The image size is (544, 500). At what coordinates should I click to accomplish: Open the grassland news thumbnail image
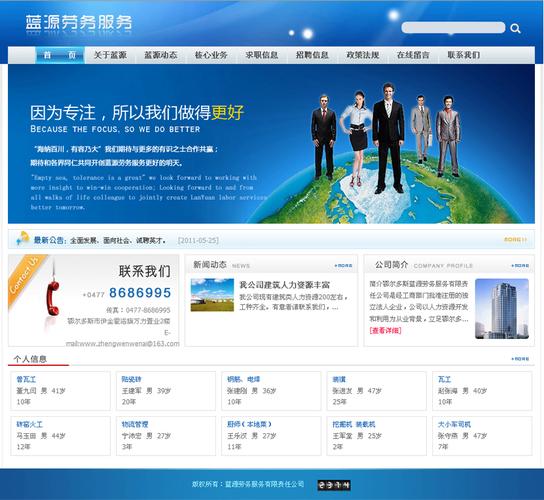[x=212, y=295]
